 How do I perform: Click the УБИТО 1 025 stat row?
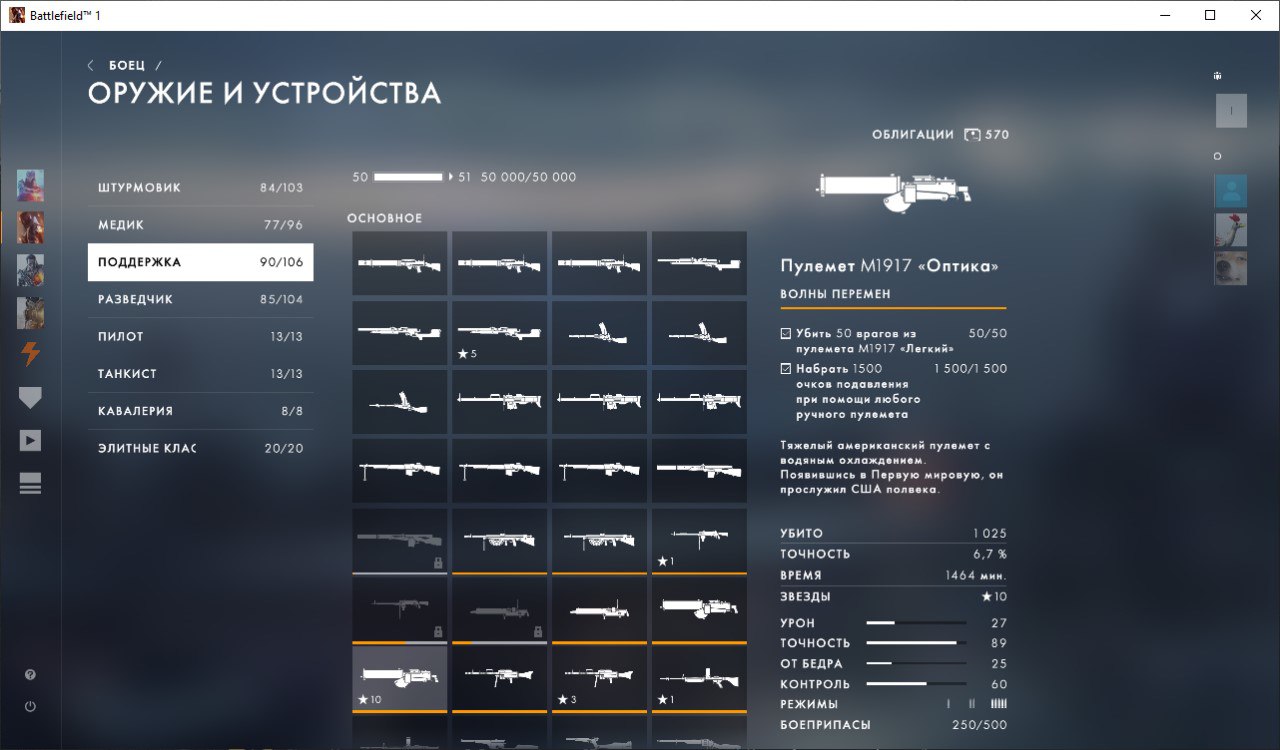point(893,533)
